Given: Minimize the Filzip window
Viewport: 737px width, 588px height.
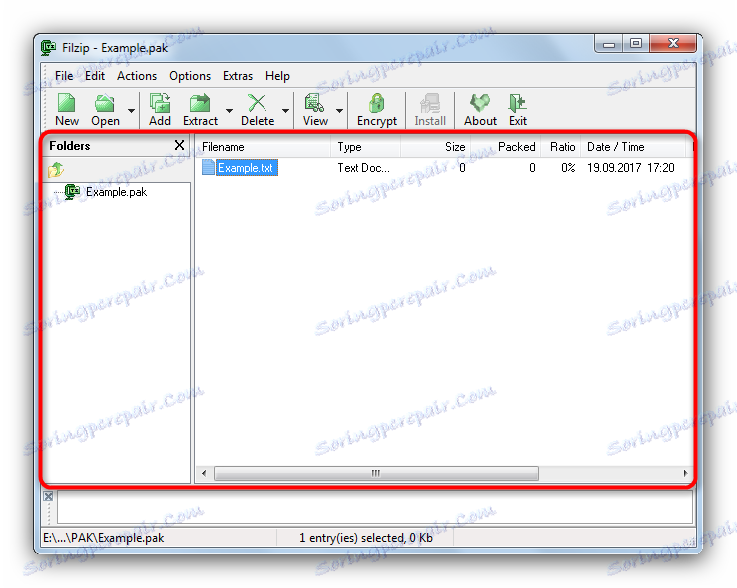Looking at the screenshot, I should pos(609,44).
